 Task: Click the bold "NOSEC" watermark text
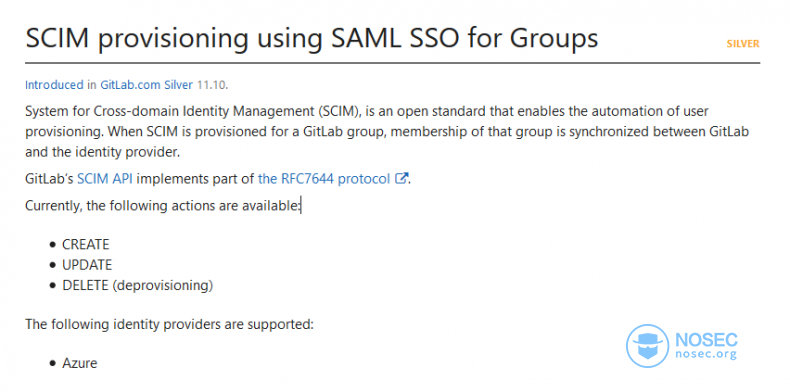pos(706,339)
